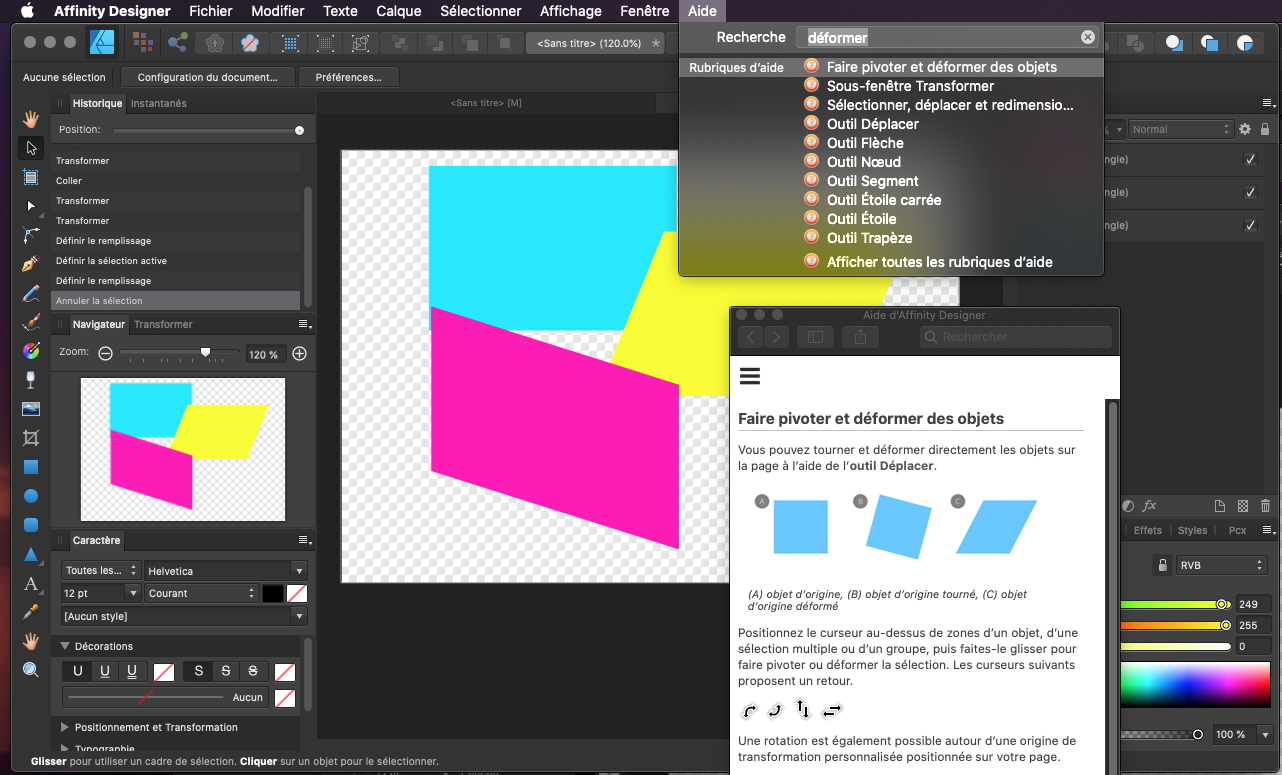Switch to Export persona icon

coord(178,43)
